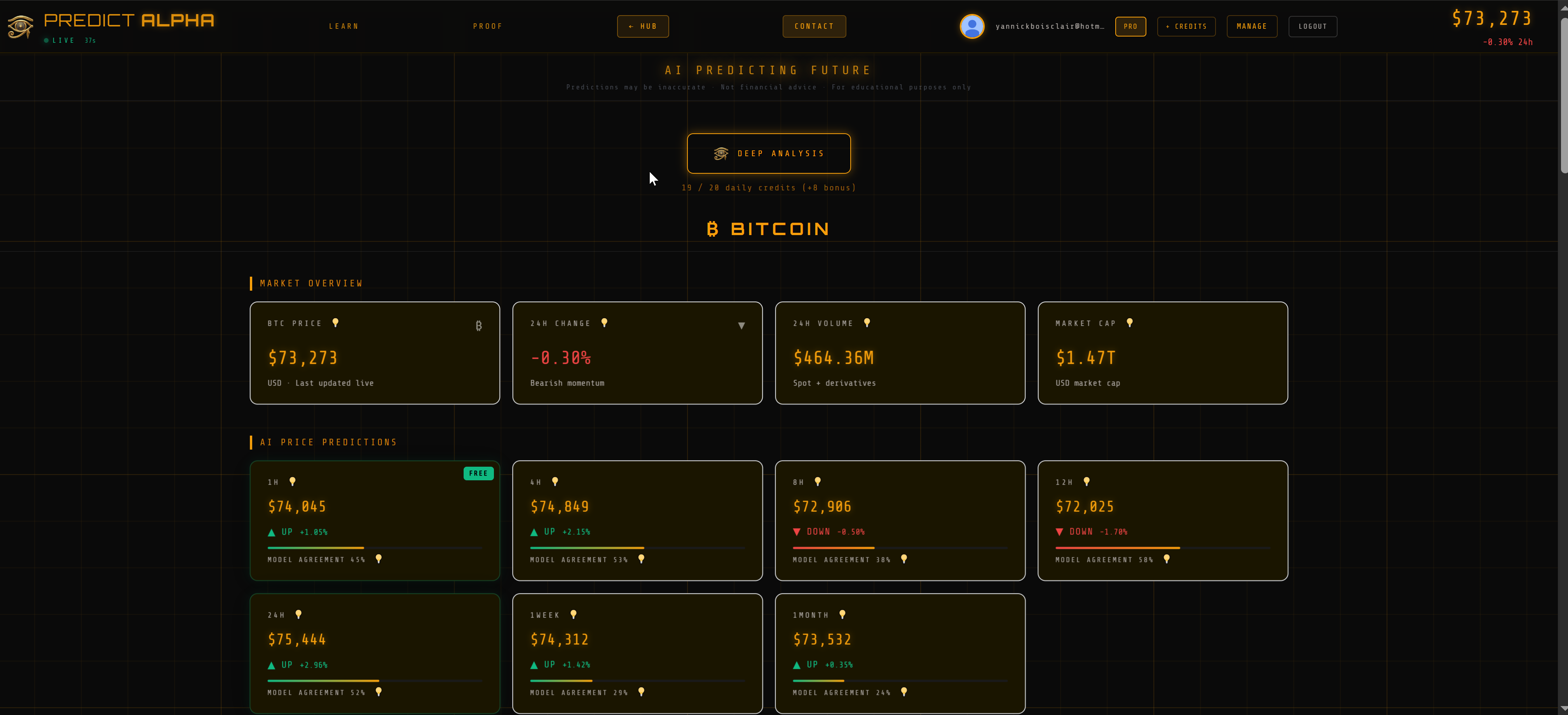The image size is (1568, 715).
Task: Click the $1.47T market cap value
Action: point(1086,358)
